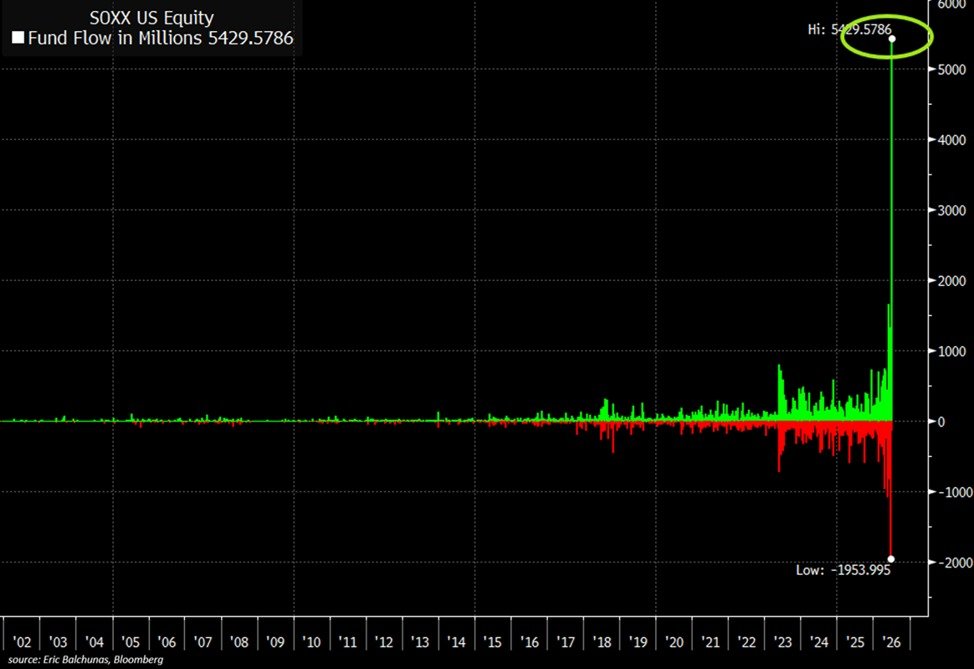Click the '13 year label on x-axis

tap(420, 642)
